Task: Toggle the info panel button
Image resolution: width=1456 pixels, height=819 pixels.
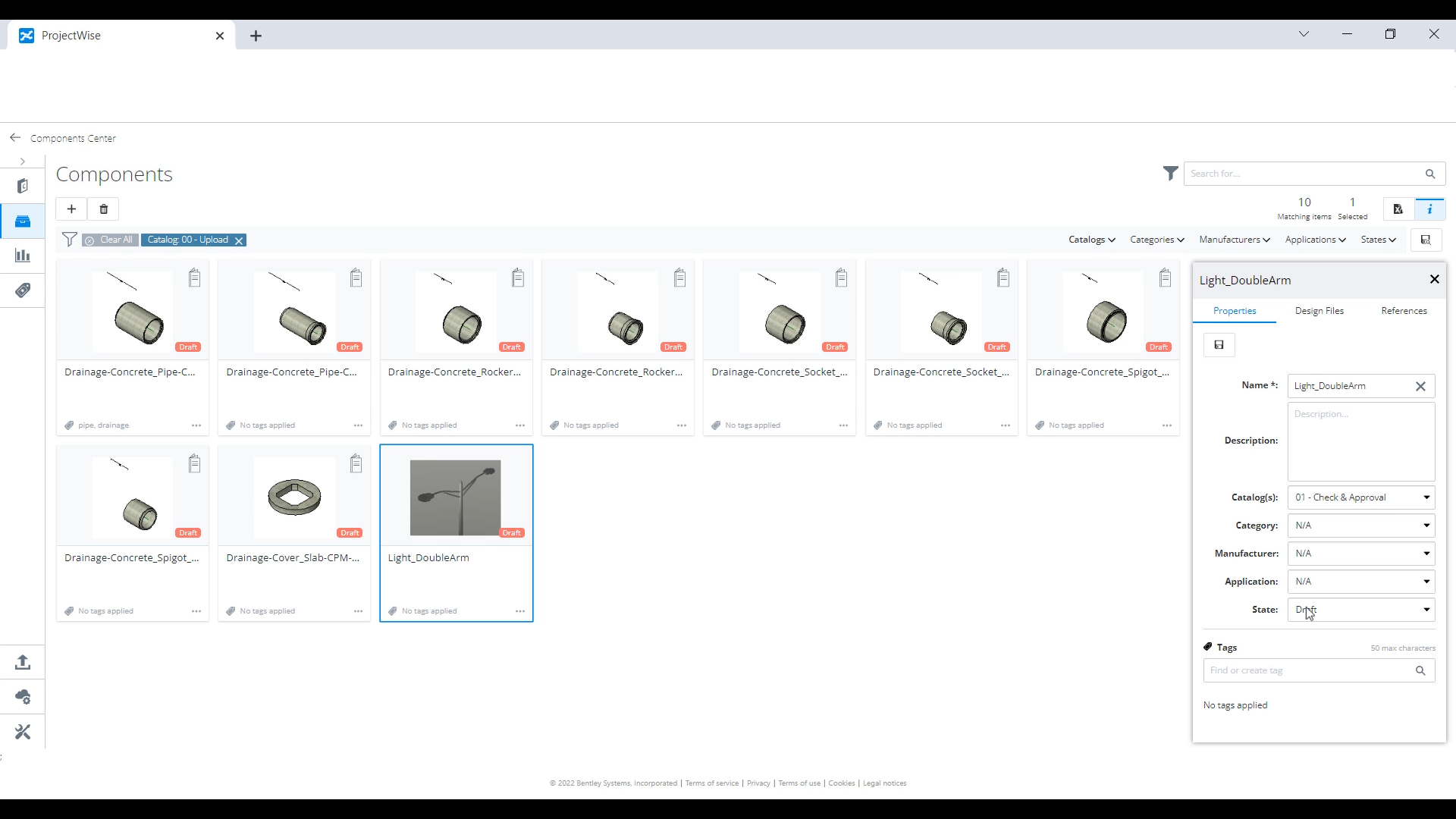Action: click(1429, 209)
